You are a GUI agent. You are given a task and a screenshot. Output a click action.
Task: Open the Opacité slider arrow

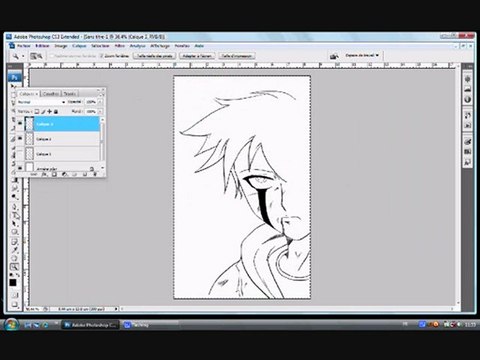coord(100,102)
